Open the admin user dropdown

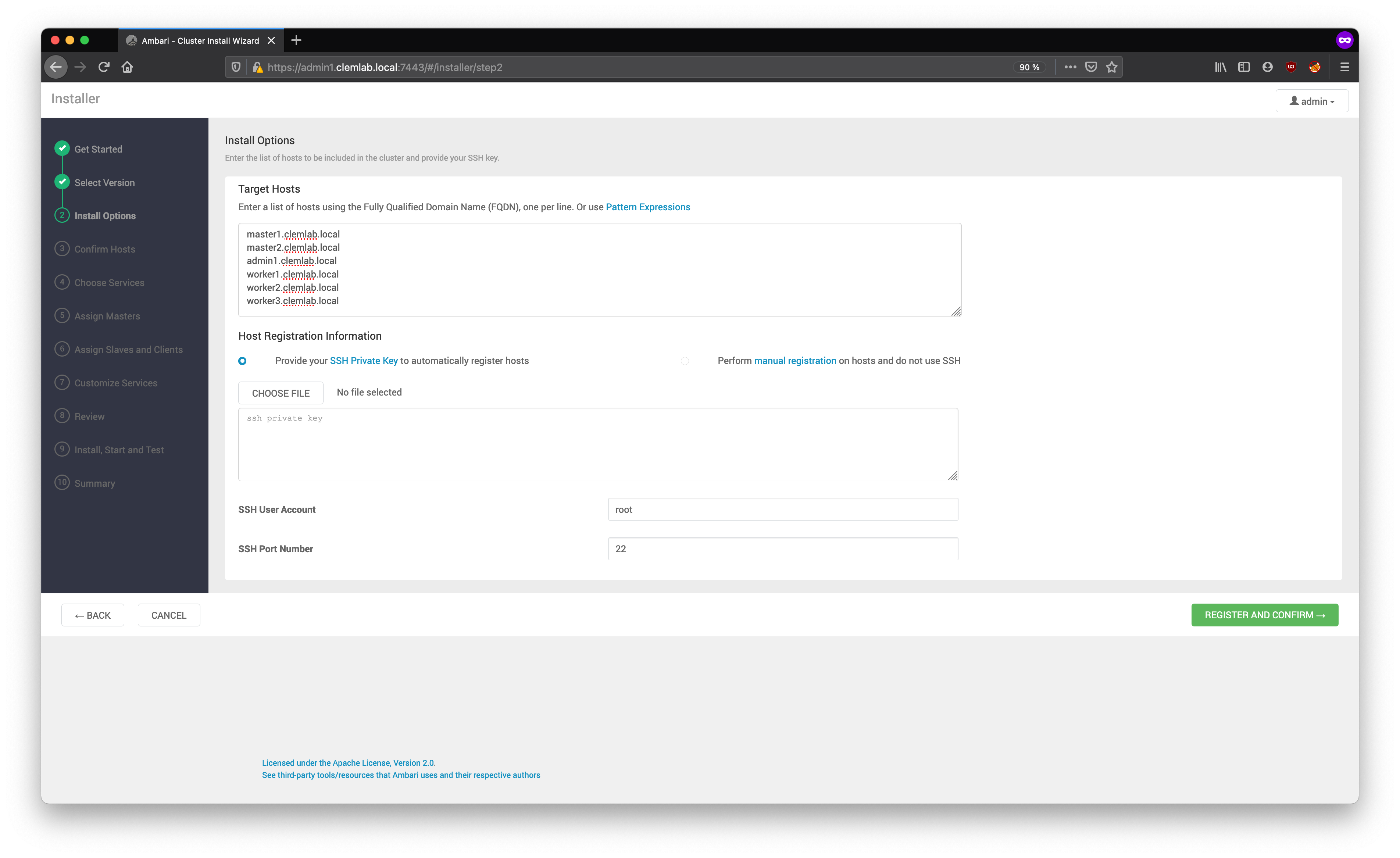click(1311, 101)
